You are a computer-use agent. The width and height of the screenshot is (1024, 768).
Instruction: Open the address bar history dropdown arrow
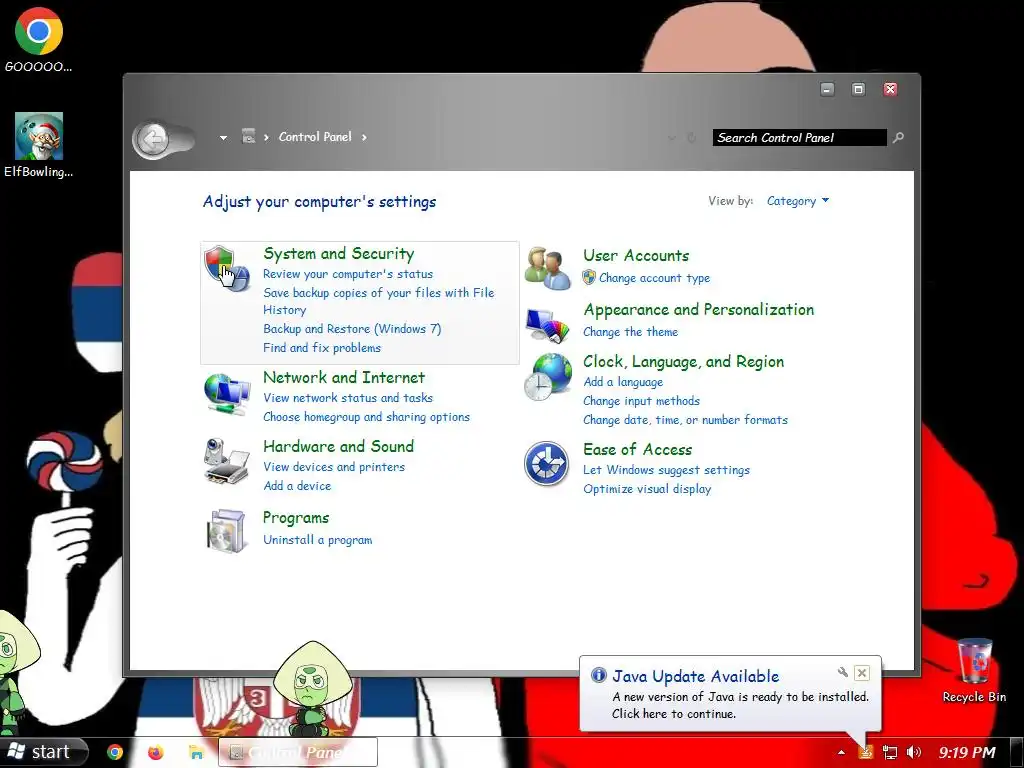point(672,138)
